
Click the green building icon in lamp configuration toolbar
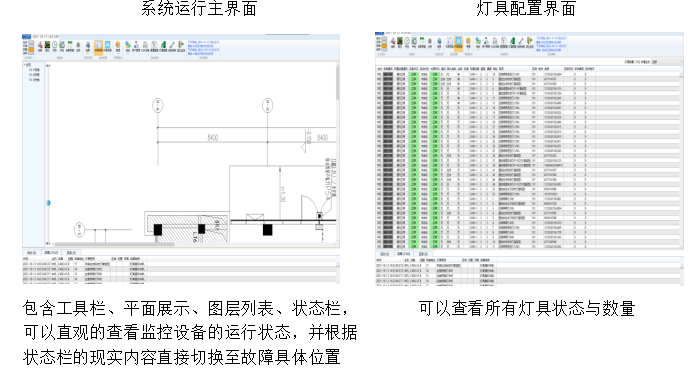tap(513, 41)
